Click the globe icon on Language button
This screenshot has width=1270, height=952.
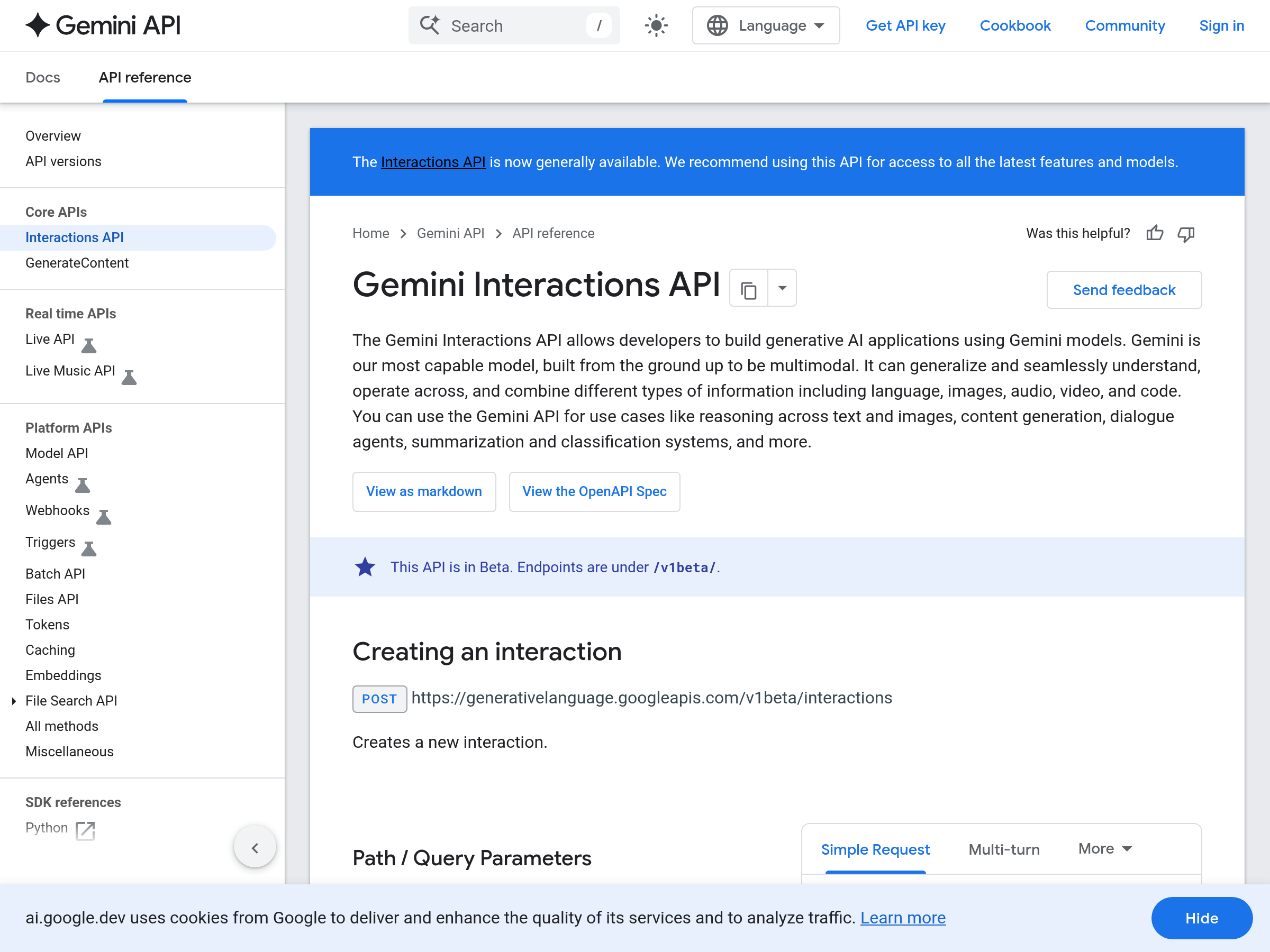[717, 25]
